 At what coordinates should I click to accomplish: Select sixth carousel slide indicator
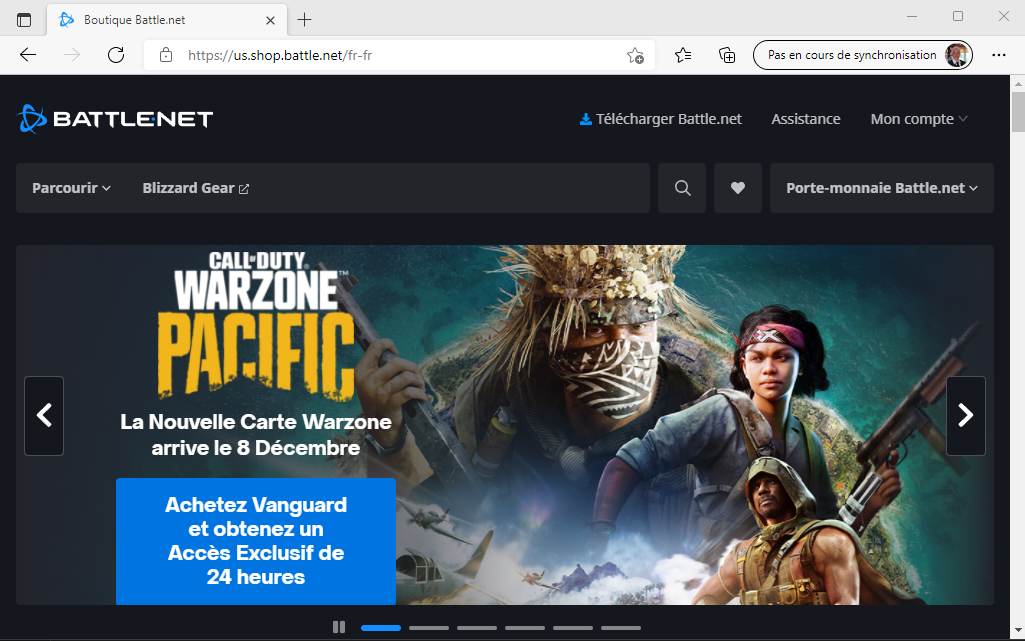pos(621,628)
